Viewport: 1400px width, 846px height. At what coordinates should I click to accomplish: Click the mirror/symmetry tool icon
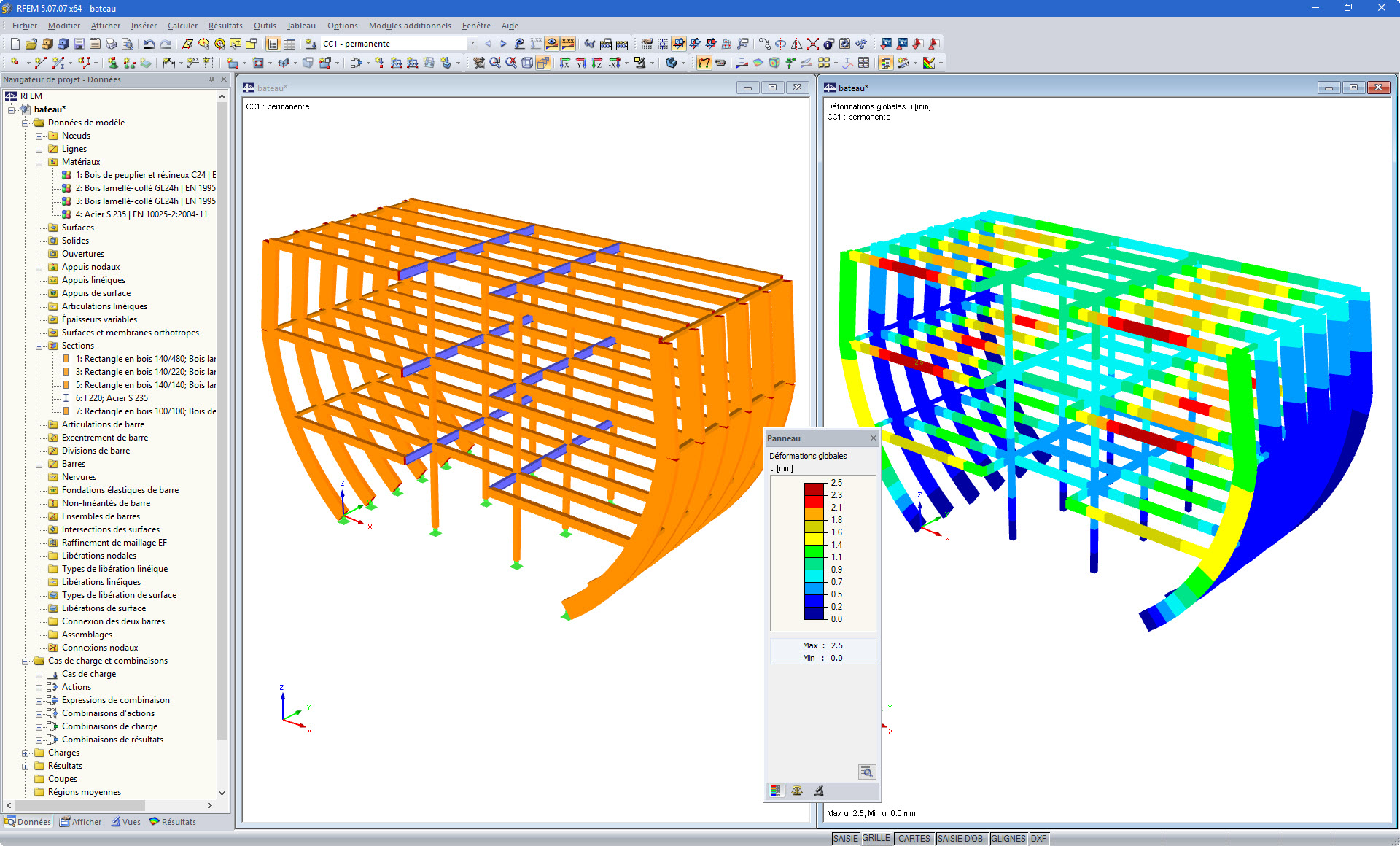(797, 44)
